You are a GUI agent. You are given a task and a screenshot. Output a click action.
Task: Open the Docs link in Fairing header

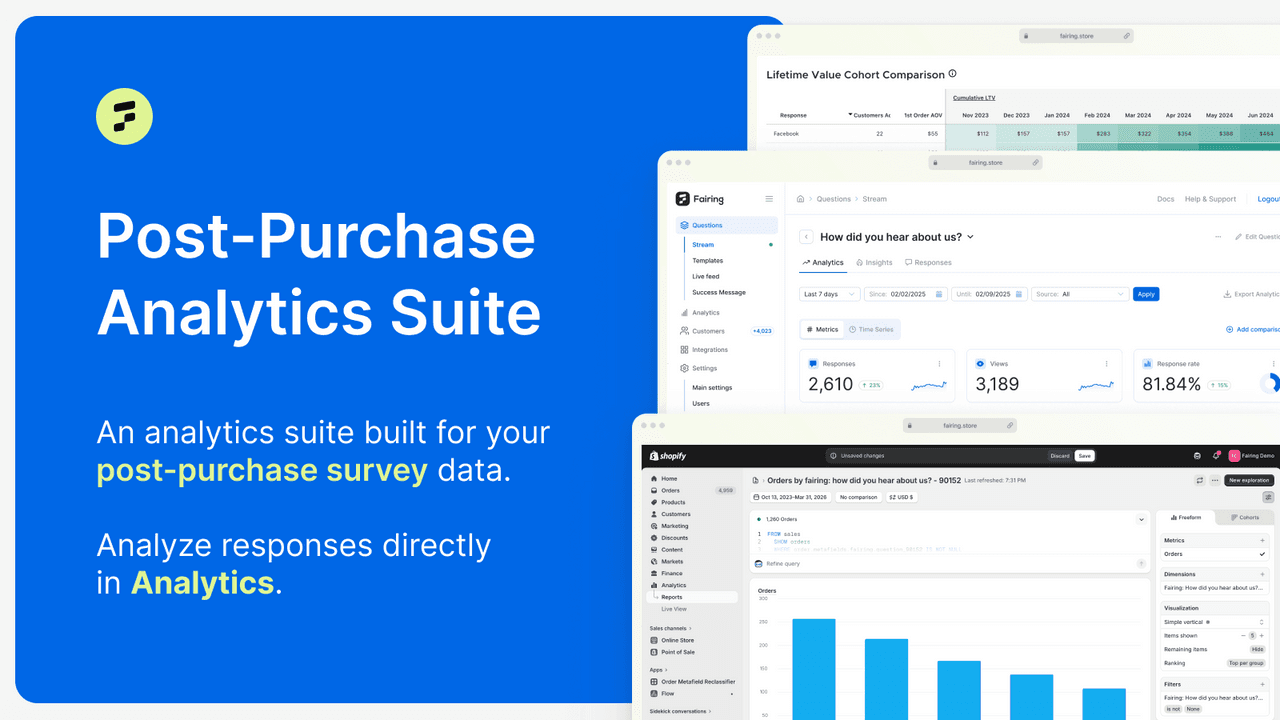1166,199
